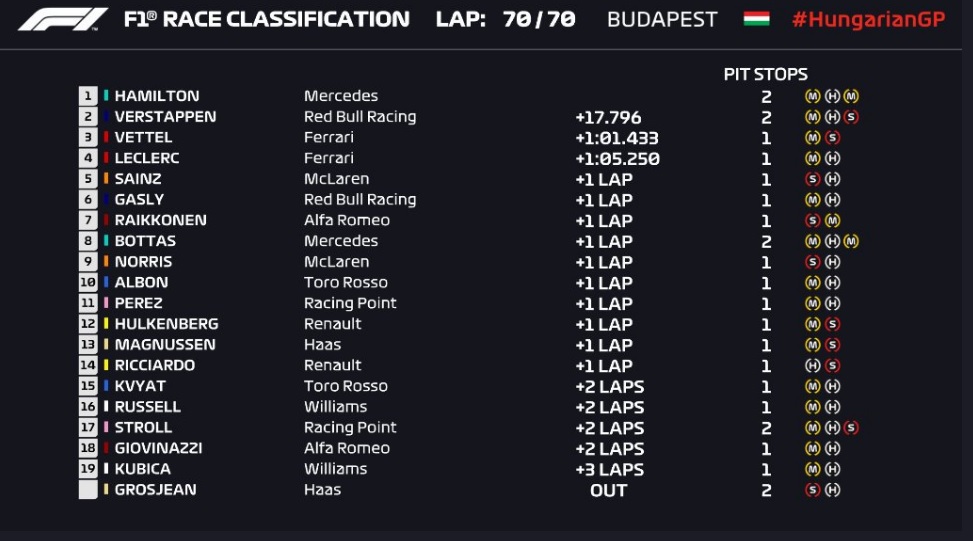Image resolution: width=973 pixels, height=541 pixels.
Task: Click Grosjean's soft tyre icon
Action: [x=812, y=490]
